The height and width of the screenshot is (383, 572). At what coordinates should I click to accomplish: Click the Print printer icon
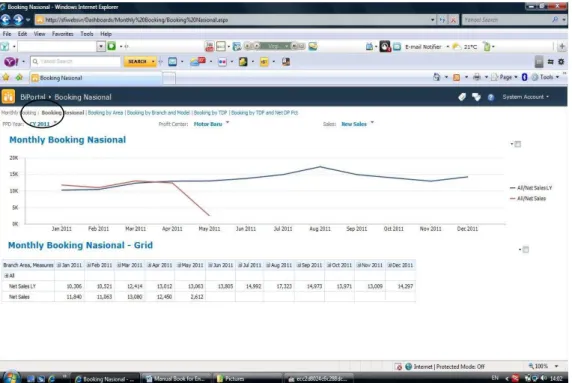476,77
